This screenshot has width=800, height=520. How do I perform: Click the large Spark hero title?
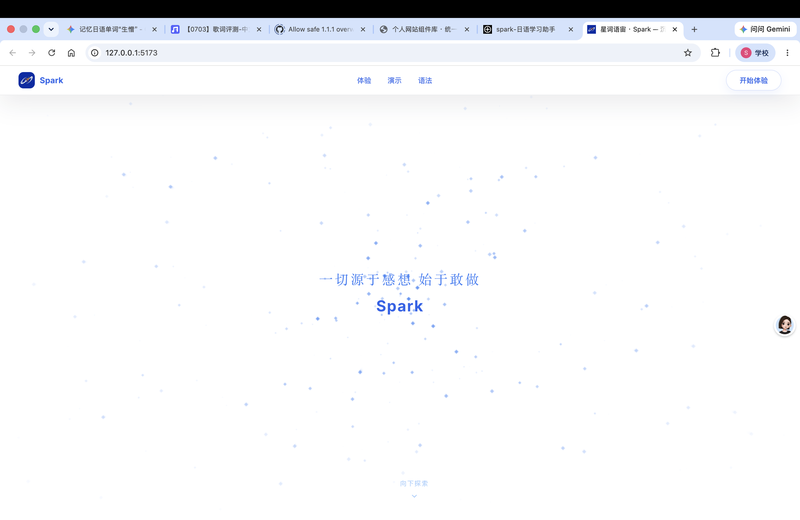pos(399,306)
